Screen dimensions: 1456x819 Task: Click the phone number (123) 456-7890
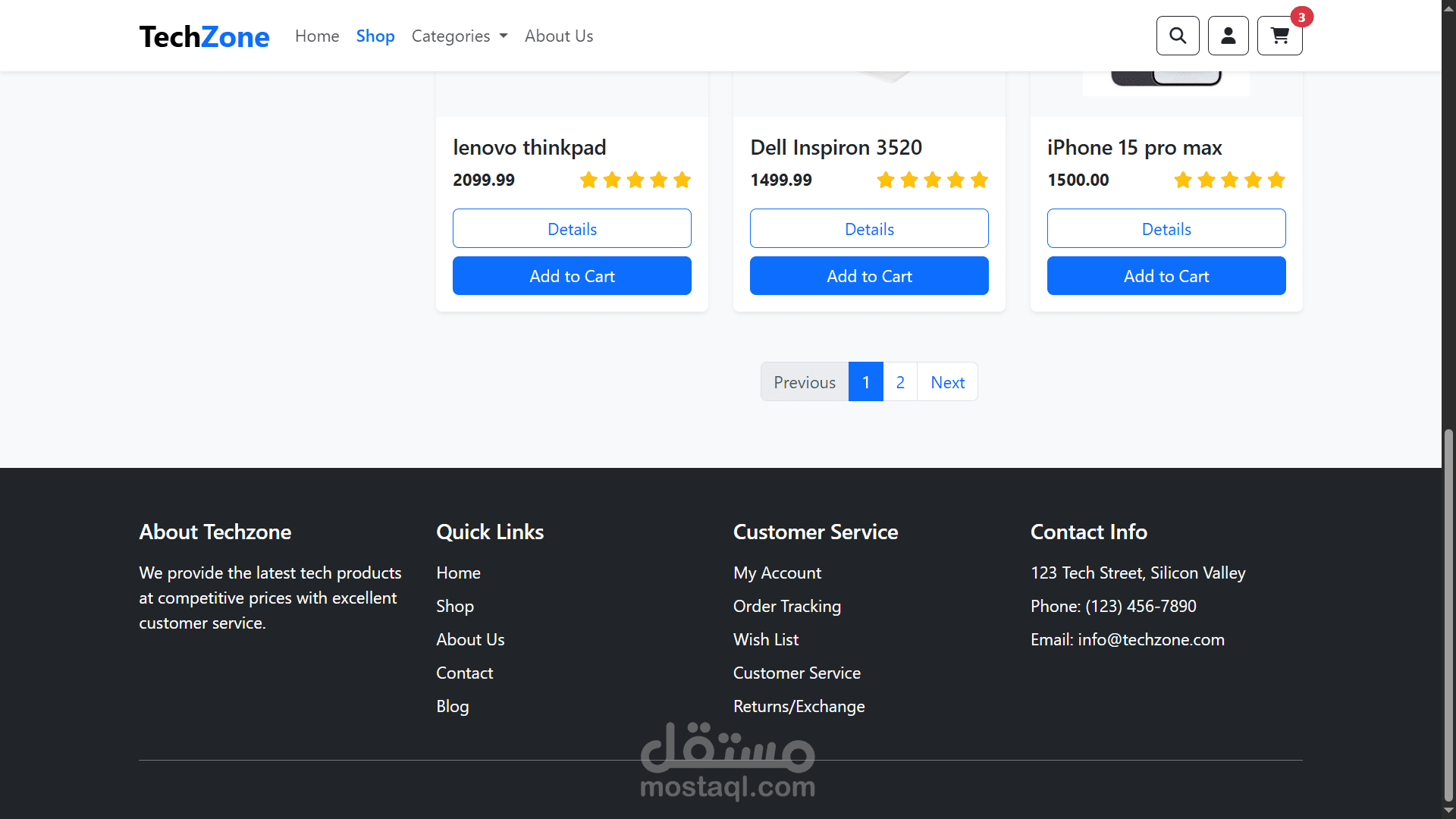[x=1141, y=606]
